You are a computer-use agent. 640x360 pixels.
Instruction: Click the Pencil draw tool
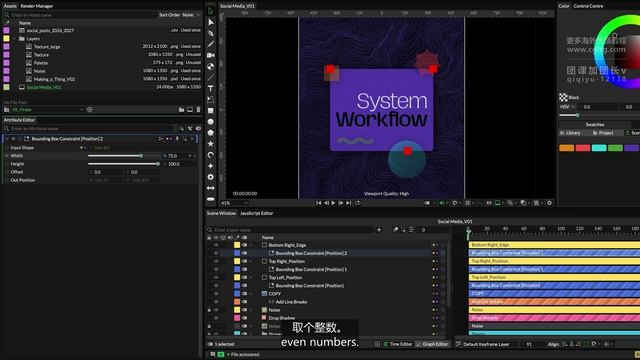pyautogui.click(x=211, y=44)
